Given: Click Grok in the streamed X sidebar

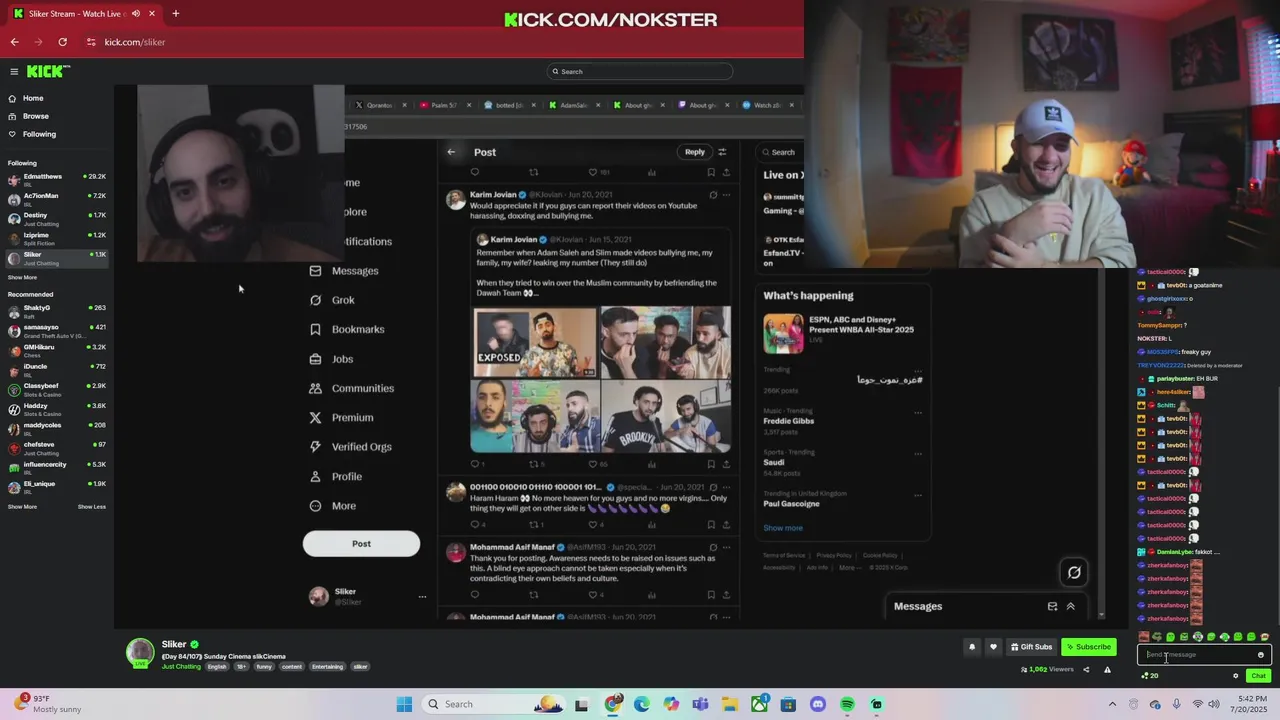Looking at the screenshot, I should 332,300.
